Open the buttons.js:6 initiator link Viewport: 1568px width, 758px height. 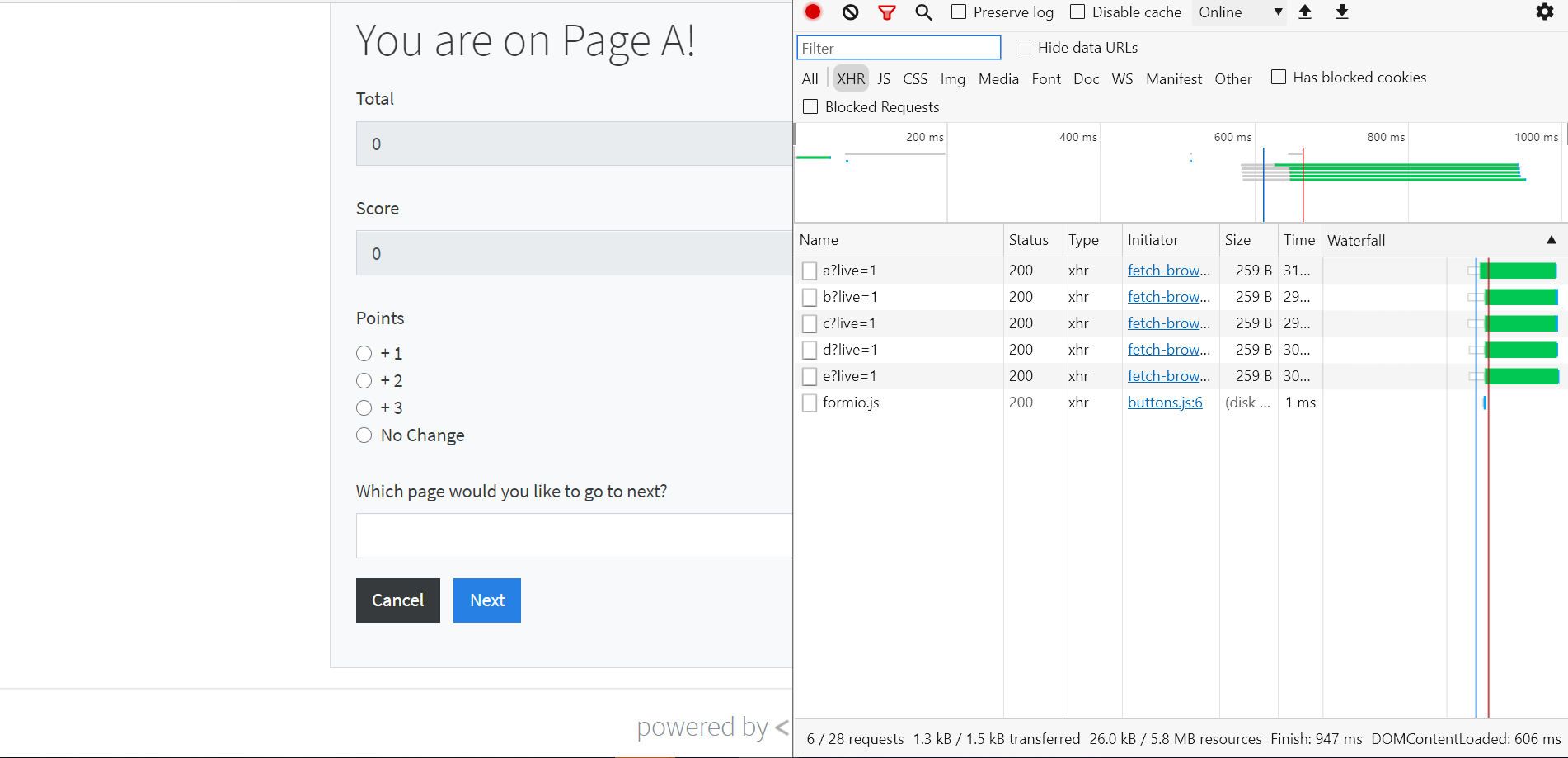(x=1165, y=403)
